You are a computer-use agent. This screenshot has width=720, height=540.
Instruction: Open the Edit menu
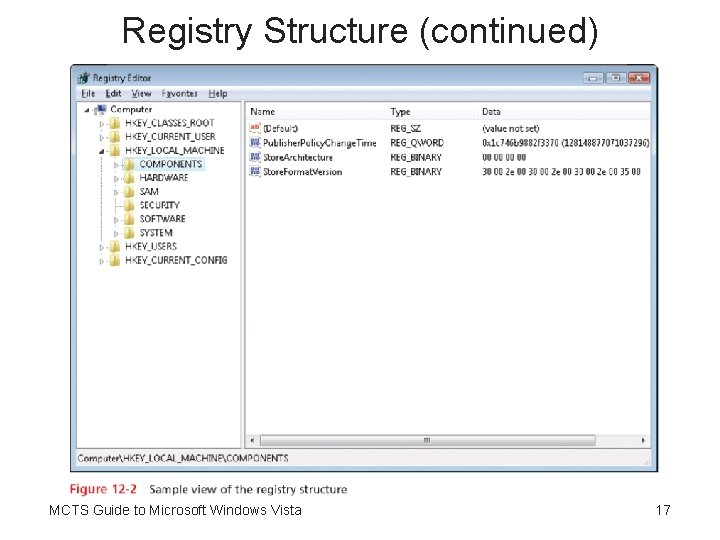pos(113,94)
